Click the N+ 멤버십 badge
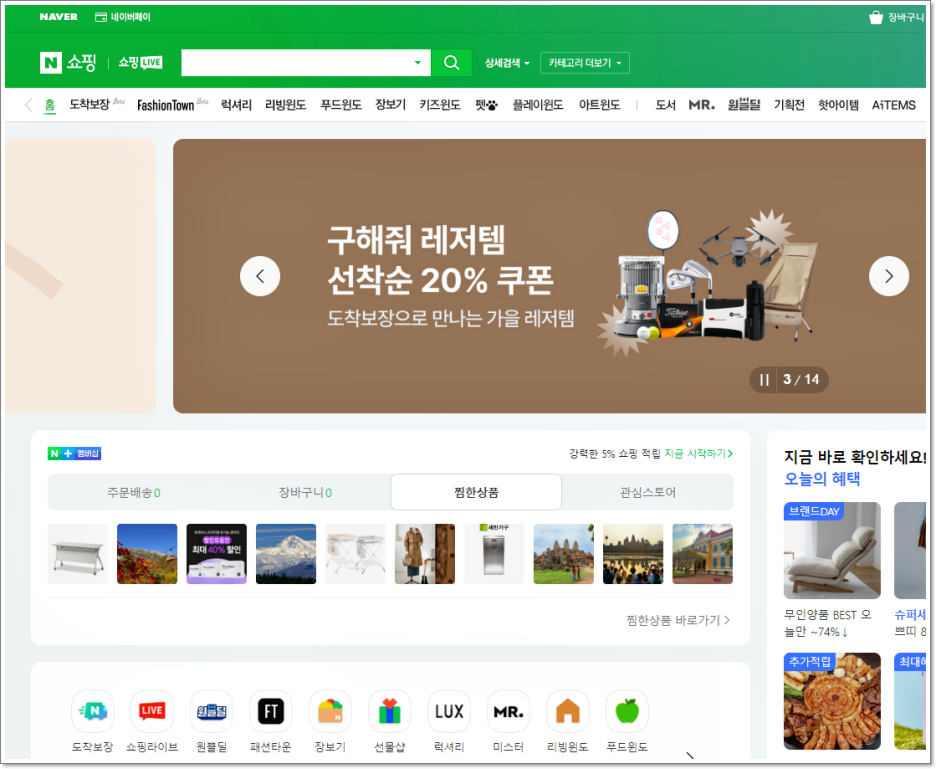Screen dimensions: 936x769 pyautogui.click(x=74, y=454)
